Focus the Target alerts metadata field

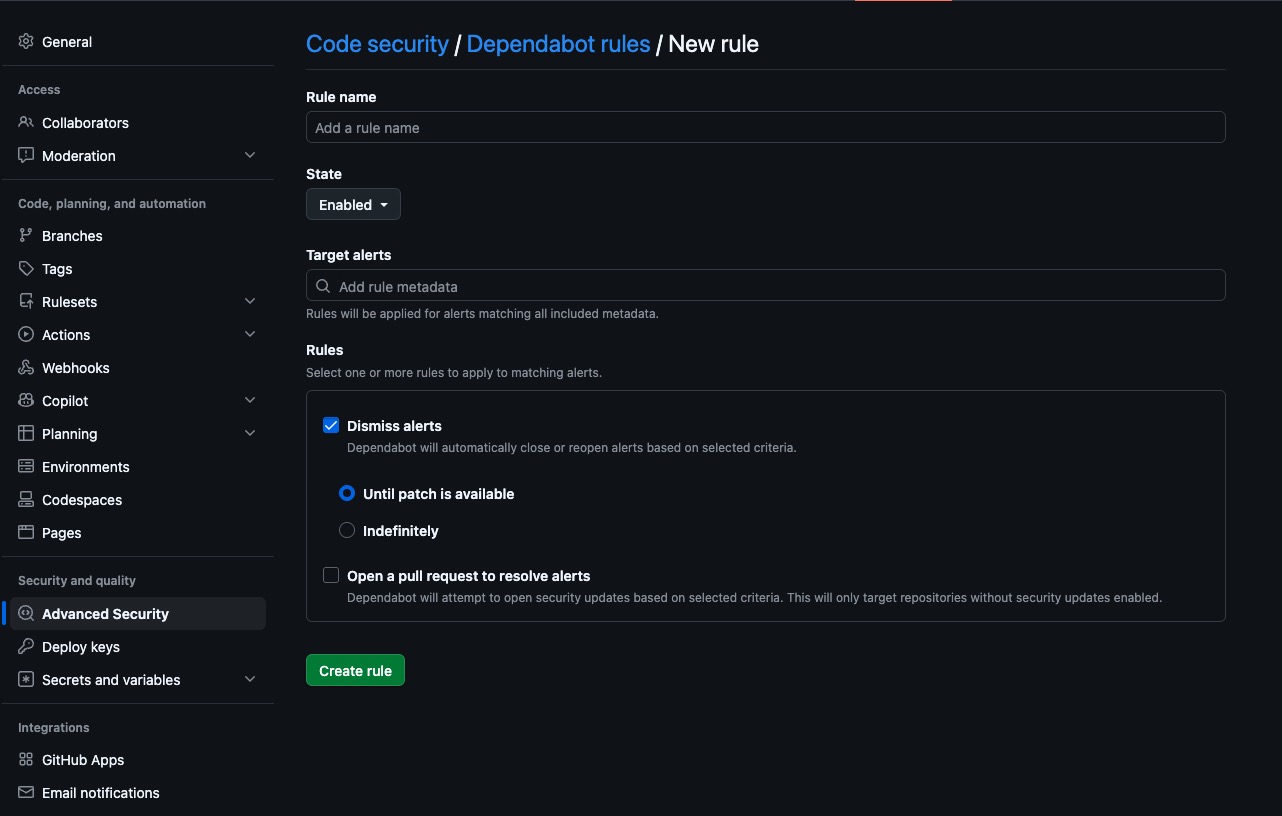point(765,285)
